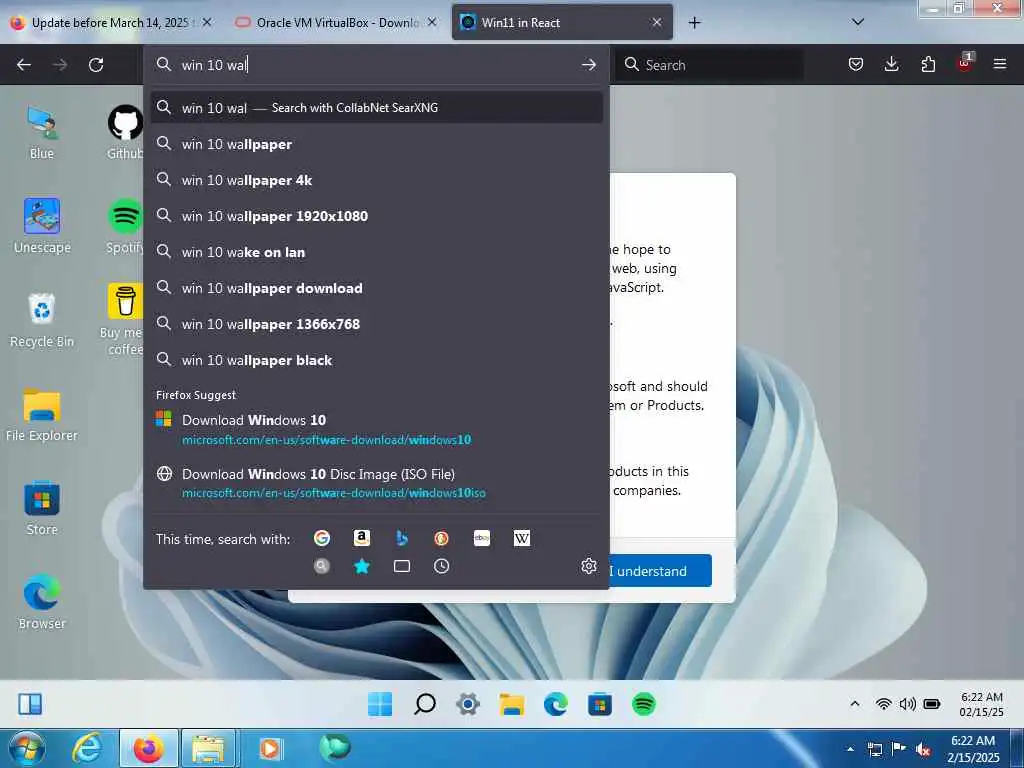The height and width of the screenshot is (768, 1024).
Task: Click the go arrow in the address bar
Action: pyautogui.click(x=588, y=65)
